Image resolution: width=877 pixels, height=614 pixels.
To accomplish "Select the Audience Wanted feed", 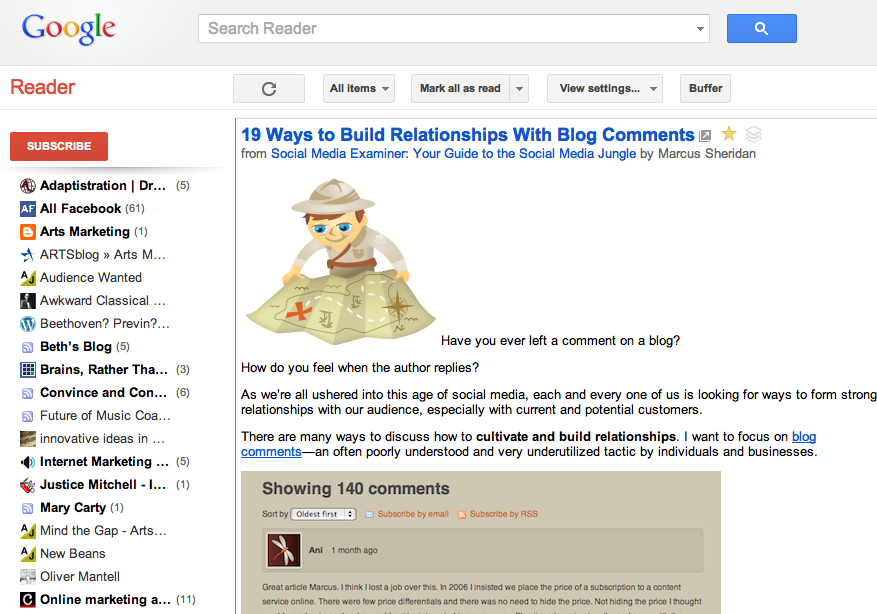I will [x=91, y=278].
